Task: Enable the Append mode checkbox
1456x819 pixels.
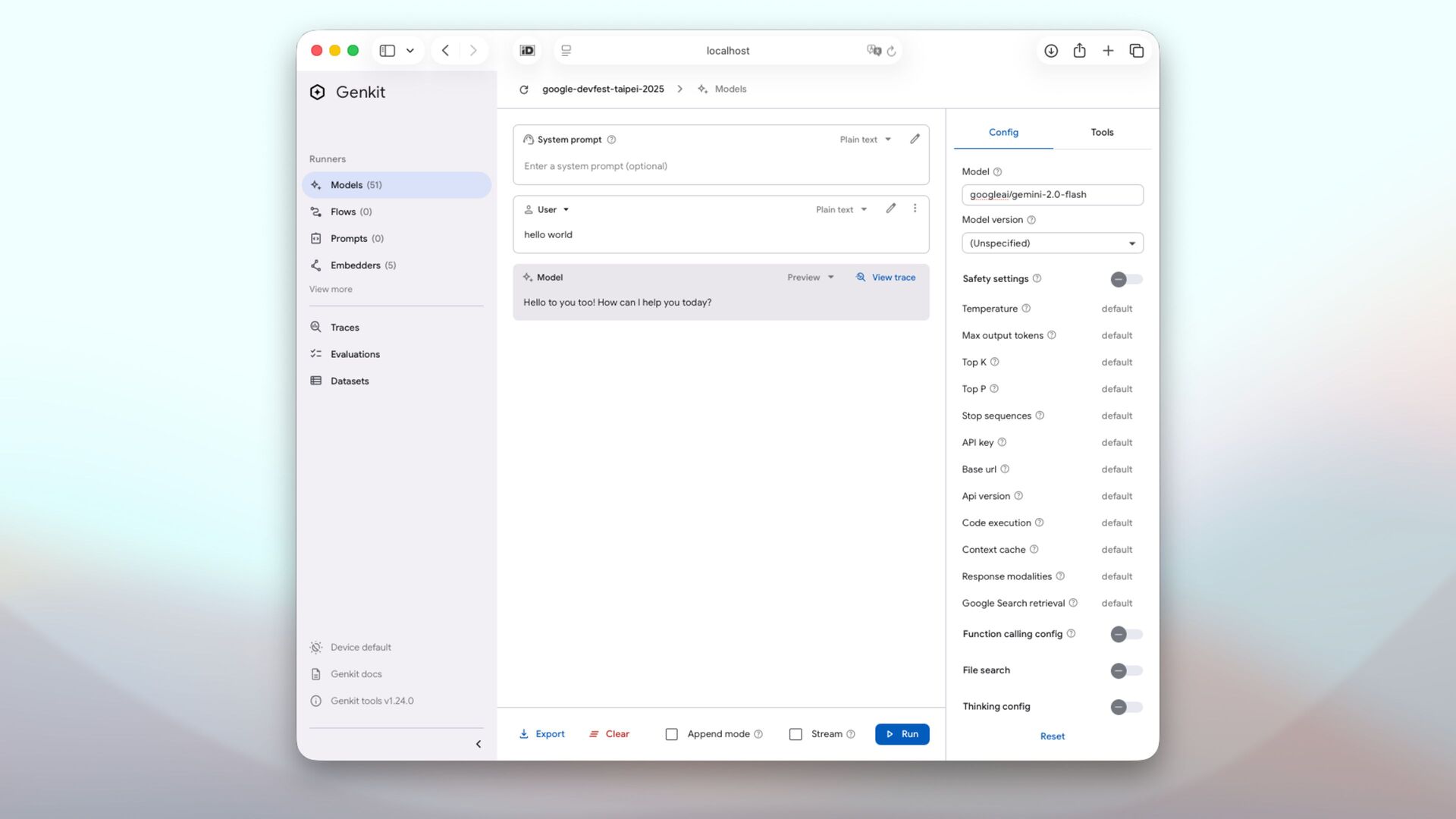Action: (672, 734)
